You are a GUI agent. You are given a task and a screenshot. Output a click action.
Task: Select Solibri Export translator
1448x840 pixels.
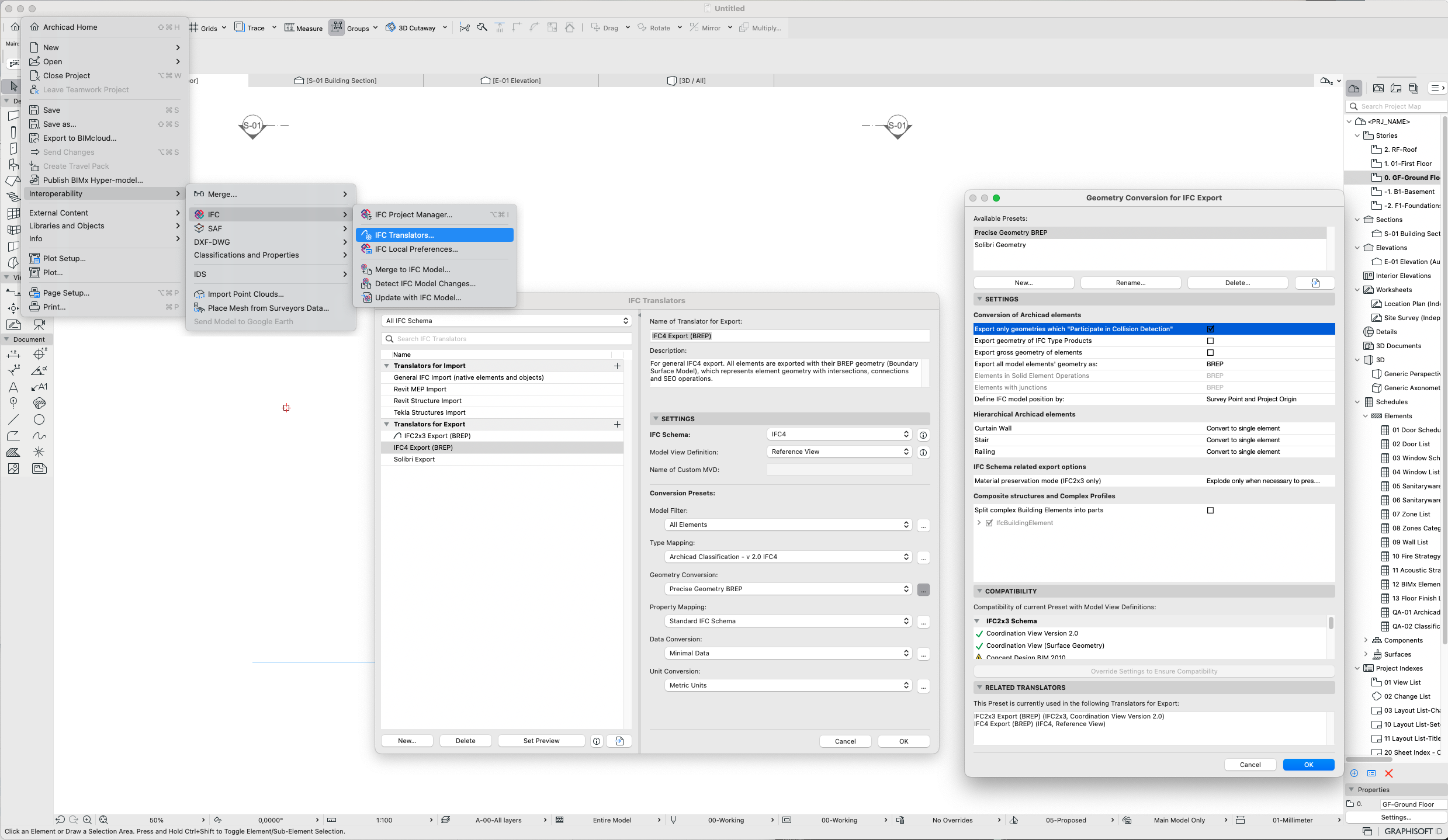click(502, 459)
